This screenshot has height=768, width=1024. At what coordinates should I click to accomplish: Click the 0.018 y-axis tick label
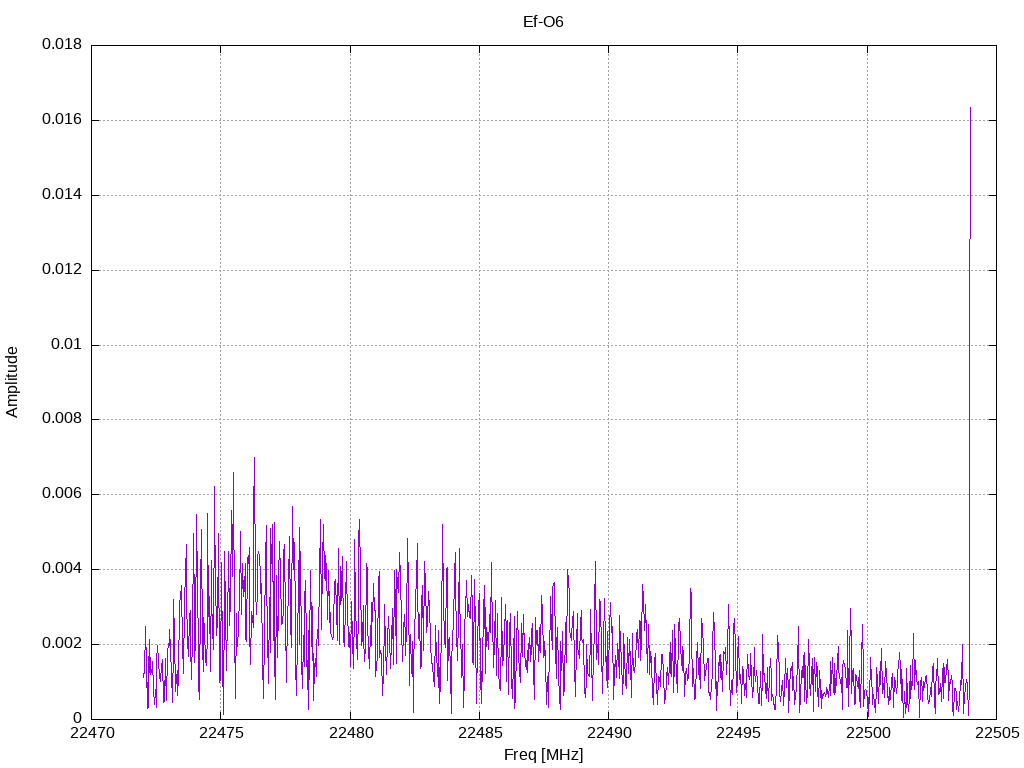(x=61, y=45)
